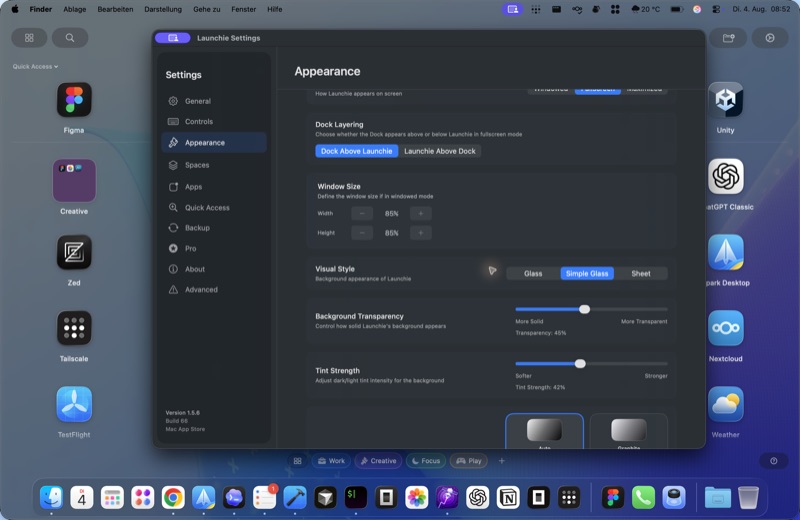Decrease the window Width percentage

tap(362, 213)
